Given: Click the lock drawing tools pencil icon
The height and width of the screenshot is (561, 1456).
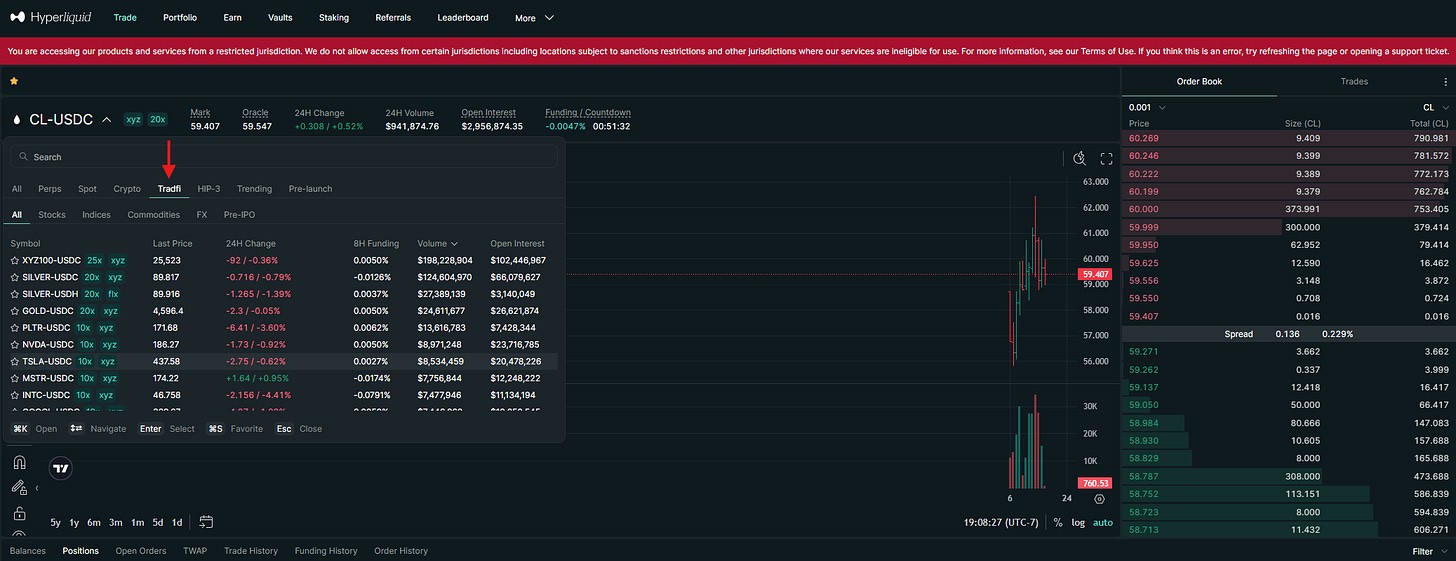Looking at the screenshot, I should point(19,488).
